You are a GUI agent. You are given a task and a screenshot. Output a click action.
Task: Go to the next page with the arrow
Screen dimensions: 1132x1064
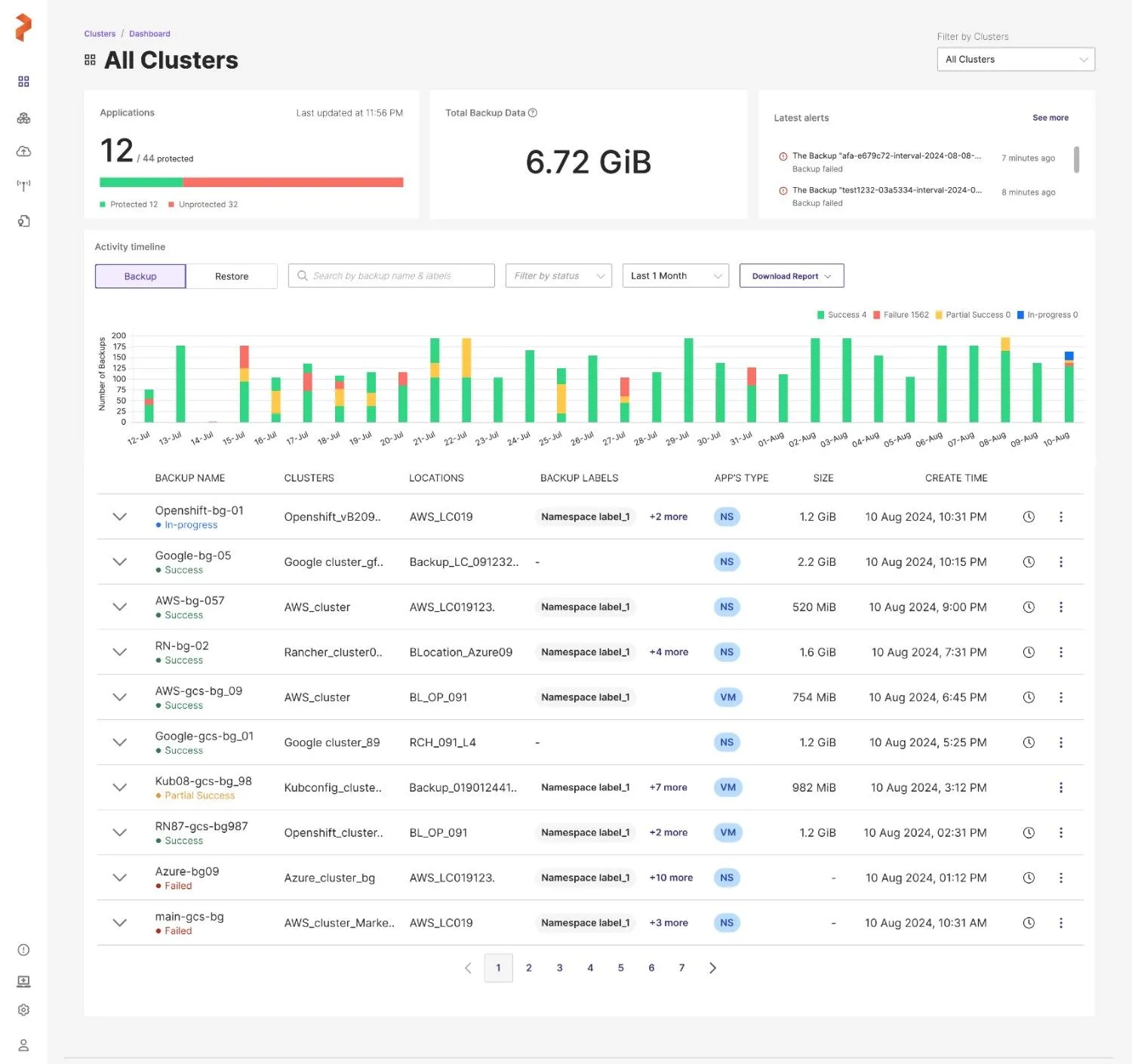coord(712,968)
